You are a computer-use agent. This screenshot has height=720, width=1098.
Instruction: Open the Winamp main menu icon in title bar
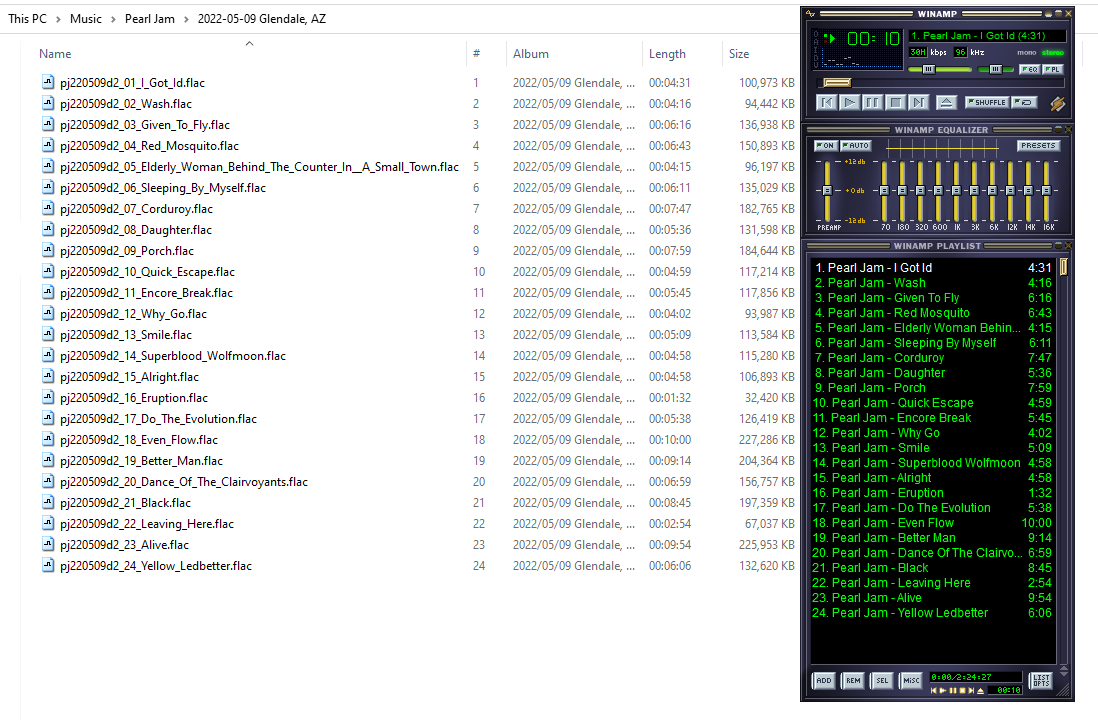pyautogui.click(x=811, y=13)
